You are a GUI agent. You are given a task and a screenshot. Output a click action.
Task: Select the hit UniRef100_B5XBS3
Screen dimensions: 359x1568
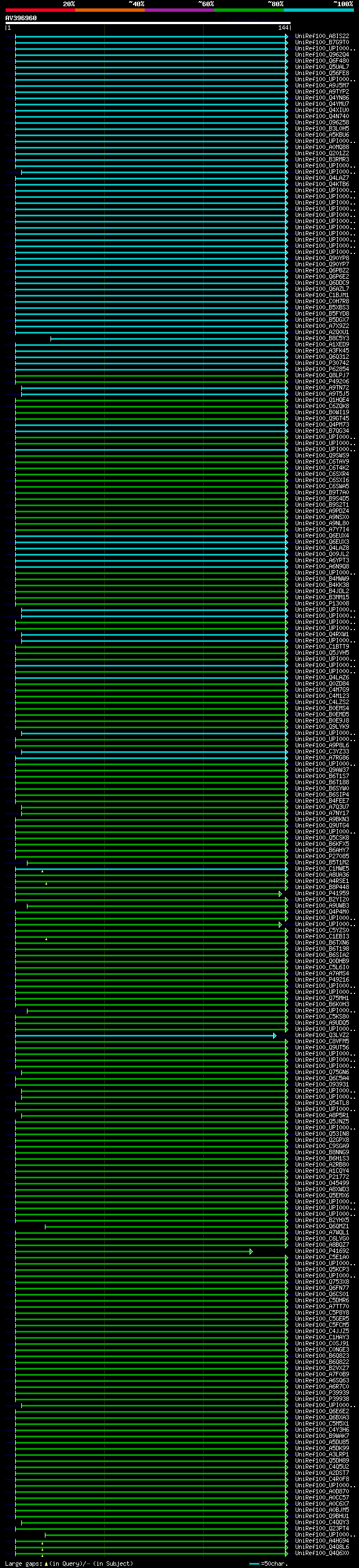click(323, 307)
